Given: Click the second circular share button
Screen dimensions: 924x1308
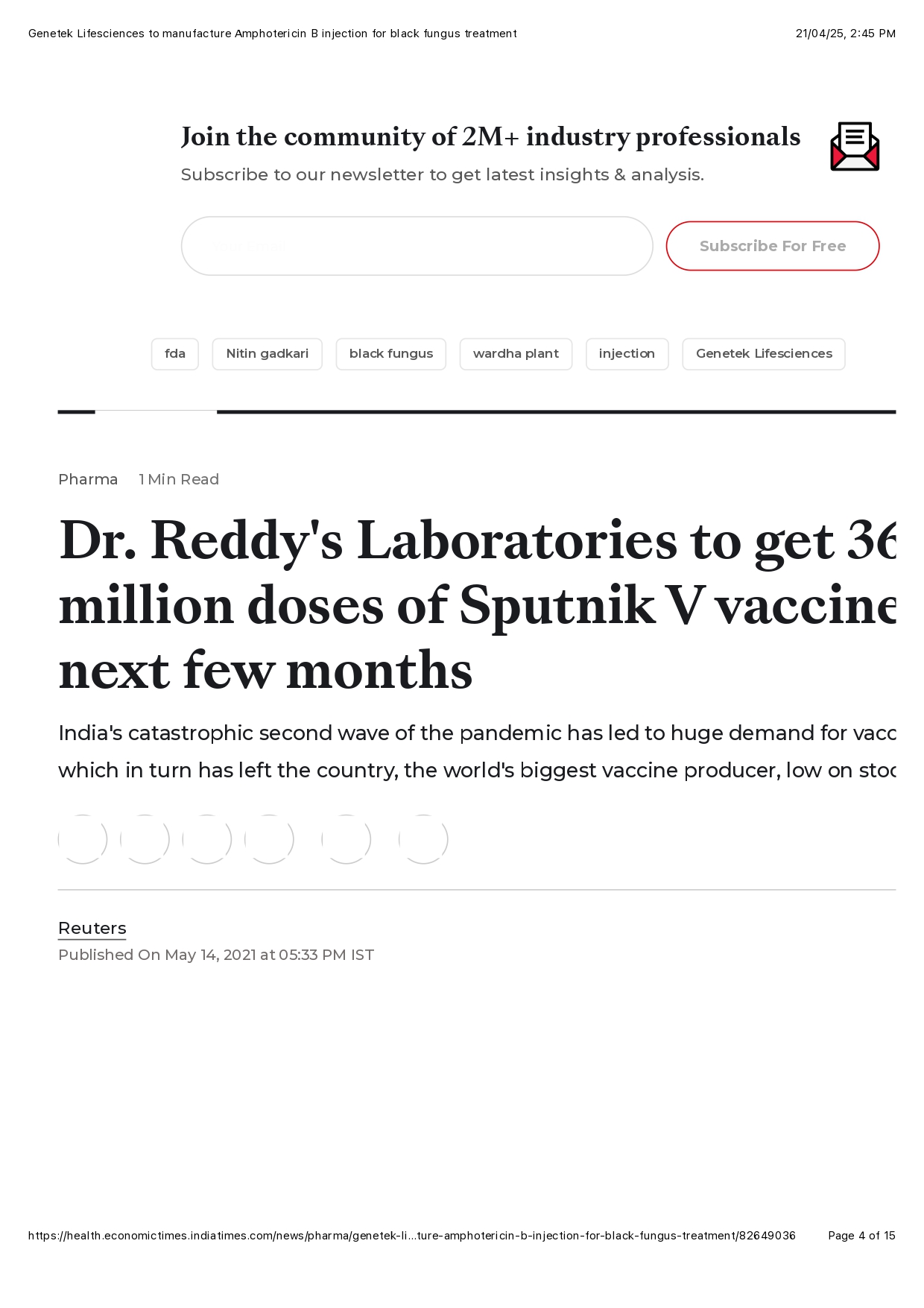Looking at the screenshot, I should (145, 839).
